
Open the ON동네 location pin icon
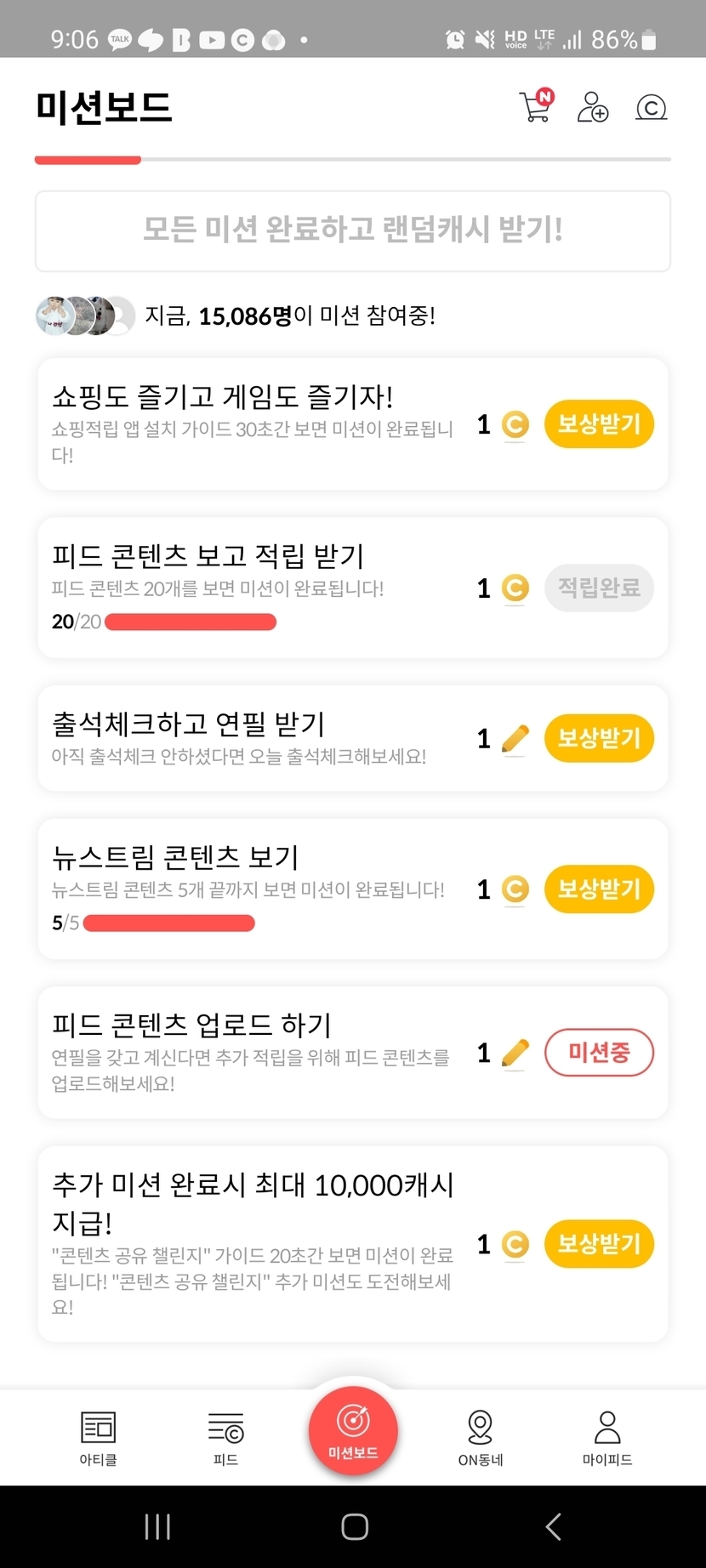[481, 1436]
